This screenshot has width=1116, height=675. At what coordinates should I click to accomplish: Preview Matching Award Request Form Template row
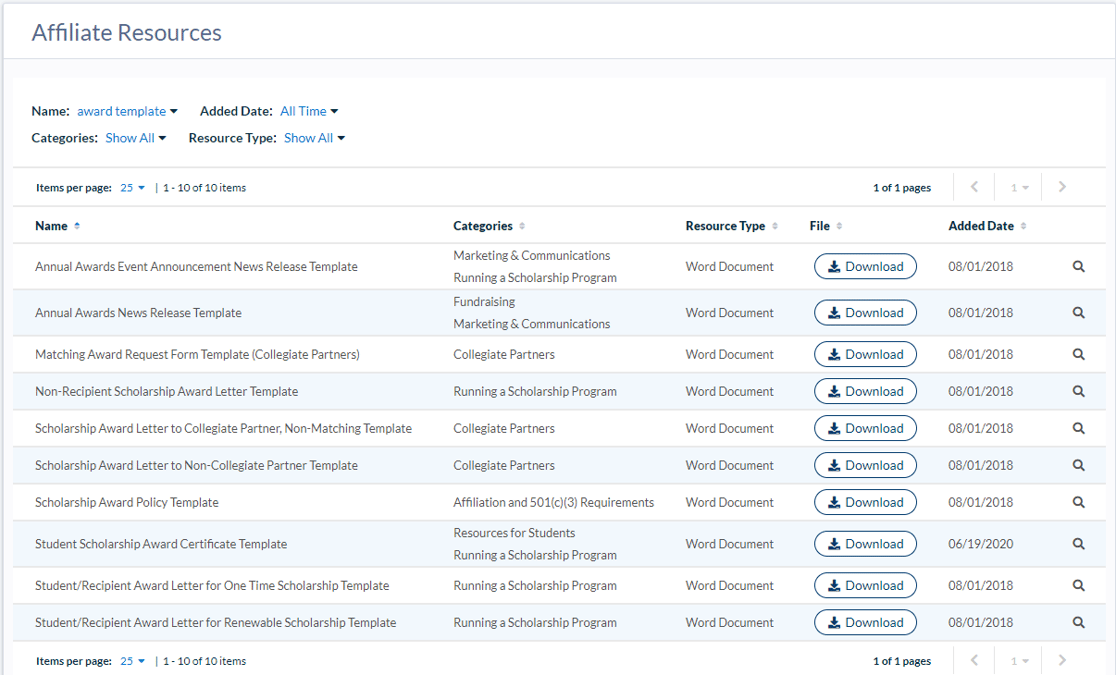point(1078,354)
